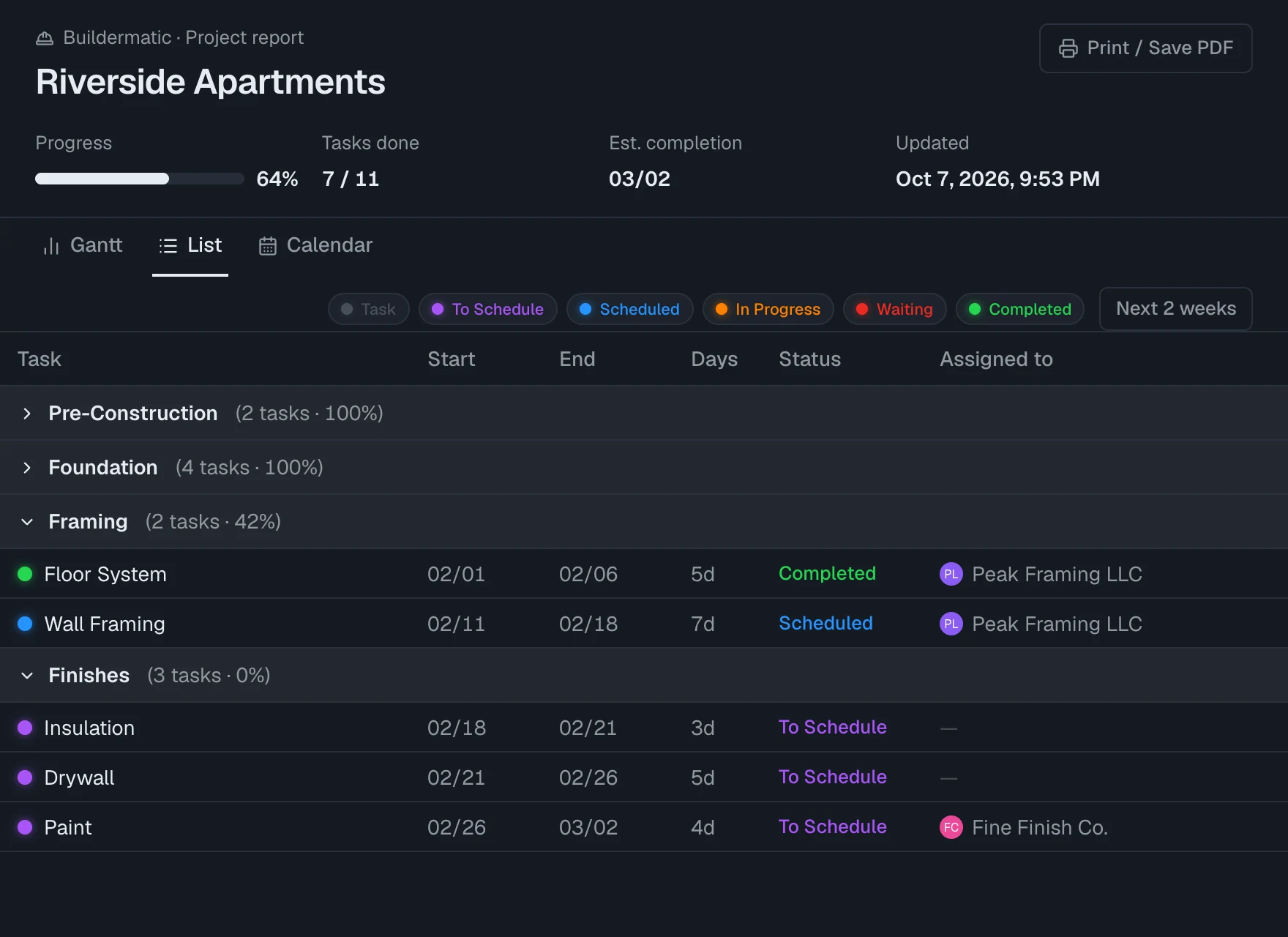1288x937 pixels.
Task: Click the PL avatar in Wall Framing row
Action: point(951,624)
